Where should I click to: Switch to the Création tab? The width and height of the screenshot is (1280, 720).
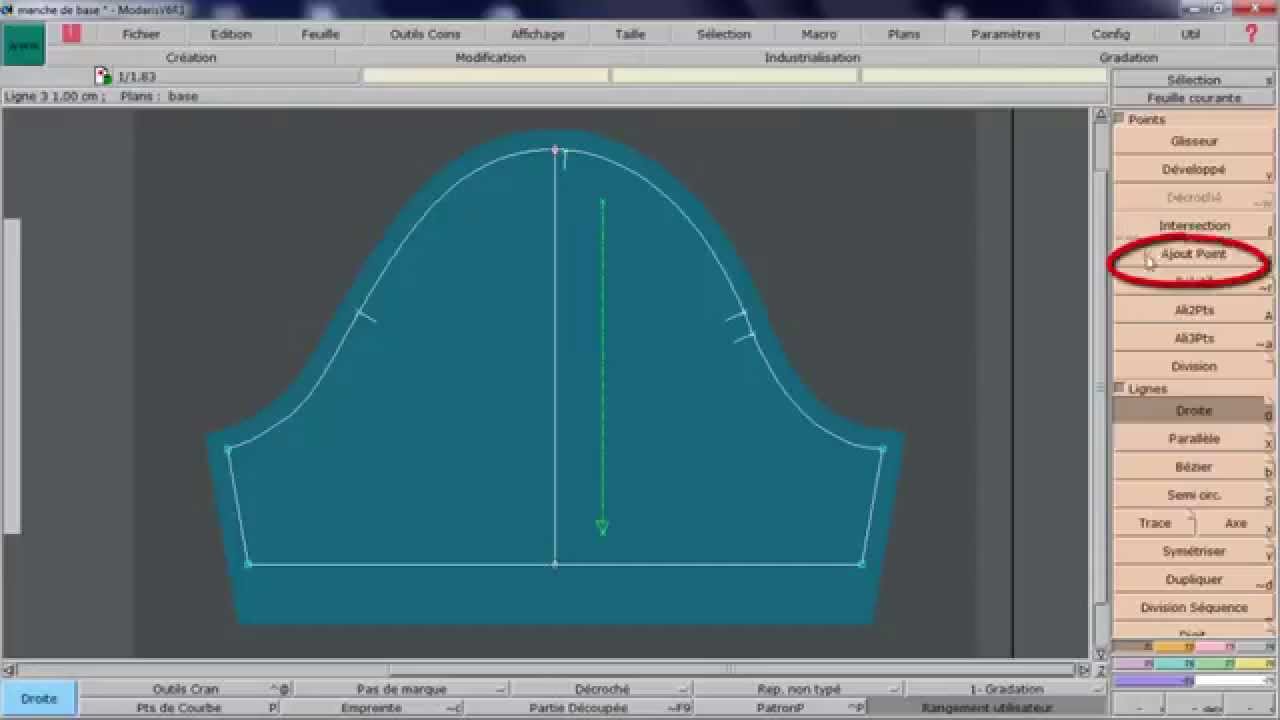pyautogui.click(x=191, y=58)
